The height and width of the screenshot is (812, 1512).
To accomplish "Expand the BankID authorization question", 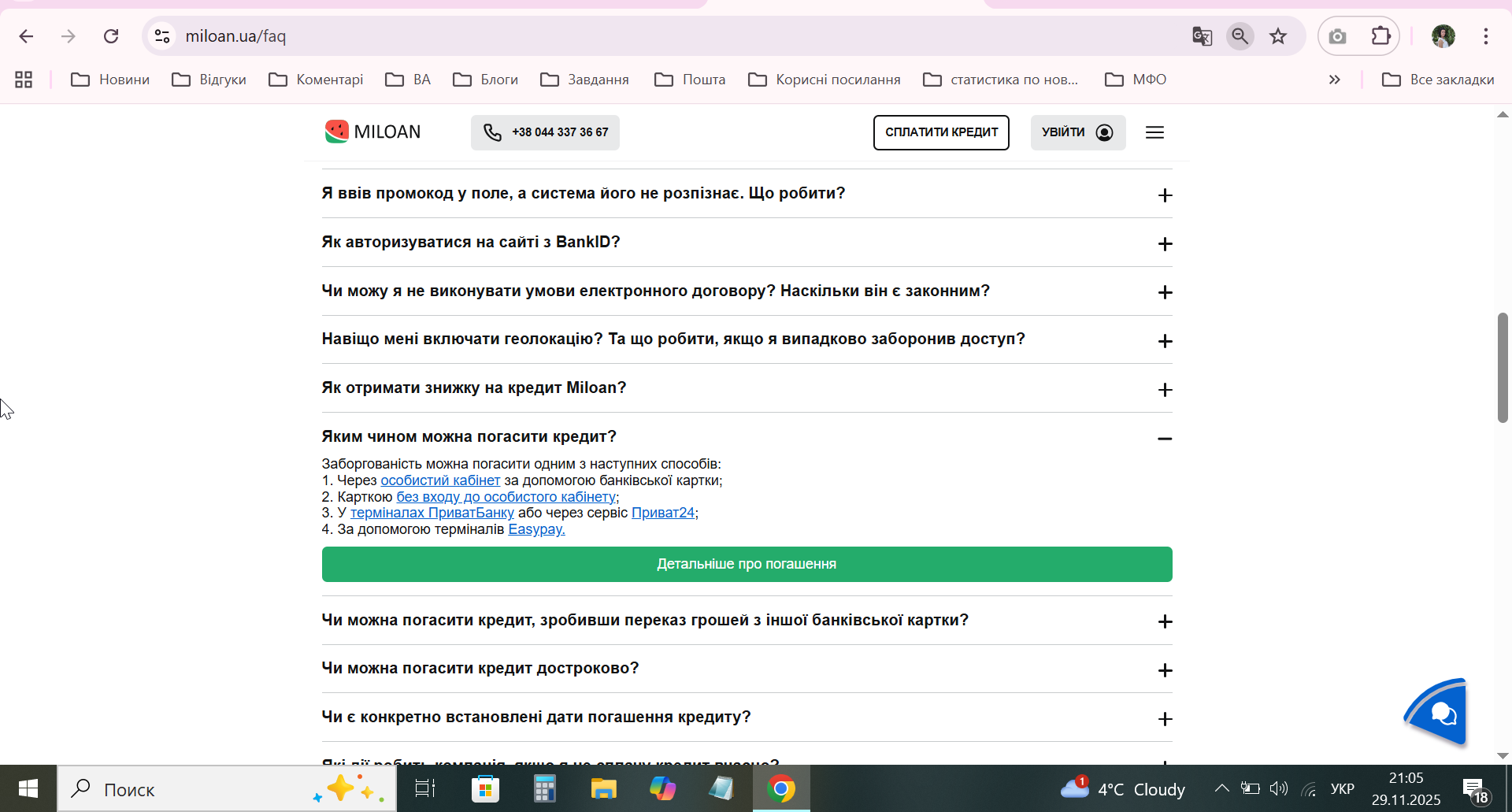I will tap(747, 243).
